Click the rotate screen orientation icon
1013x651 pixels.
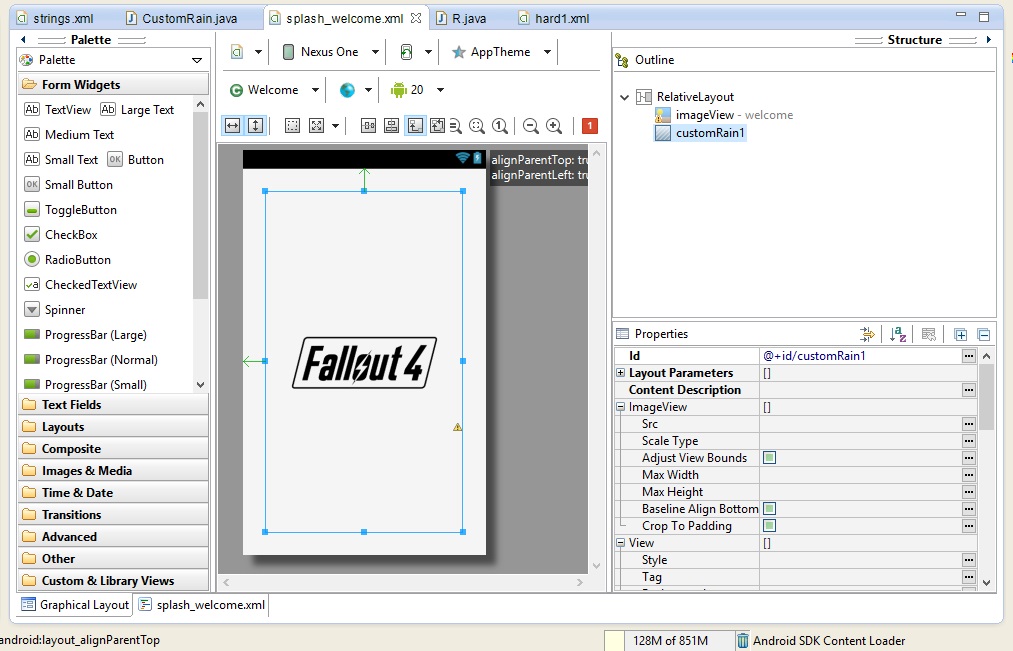tap(406, 52)
